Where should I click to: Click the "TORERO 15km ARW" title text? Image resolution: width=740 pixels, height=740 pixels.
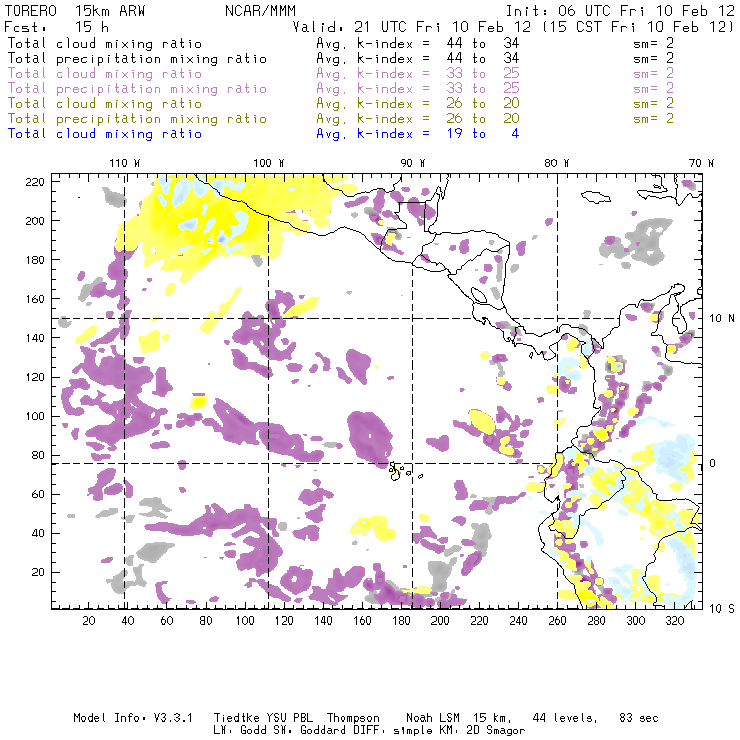coord(75,10)
